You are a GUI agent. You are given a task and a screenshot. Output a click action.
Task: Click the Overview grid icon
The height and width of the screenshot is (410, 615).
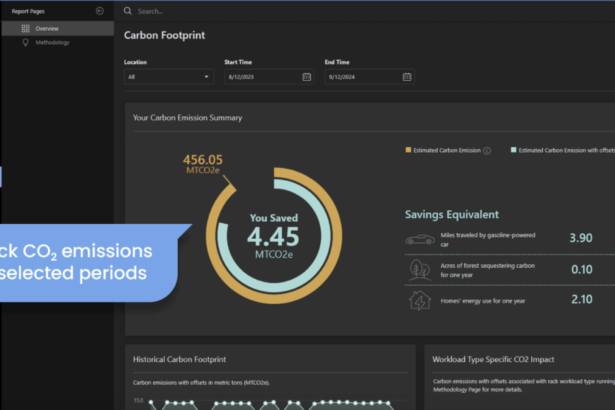25,28
